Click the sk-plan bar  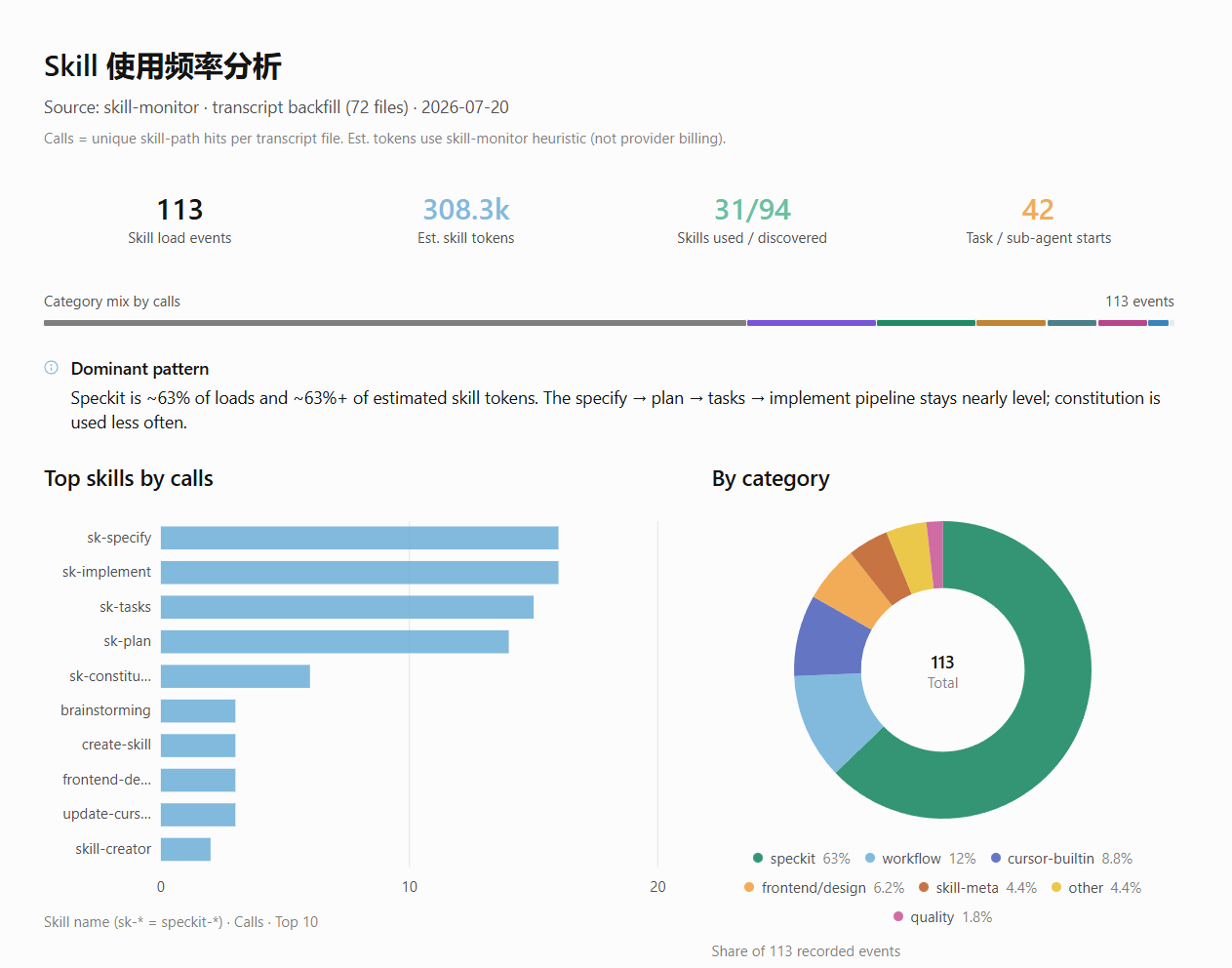[x=335, y=641]
